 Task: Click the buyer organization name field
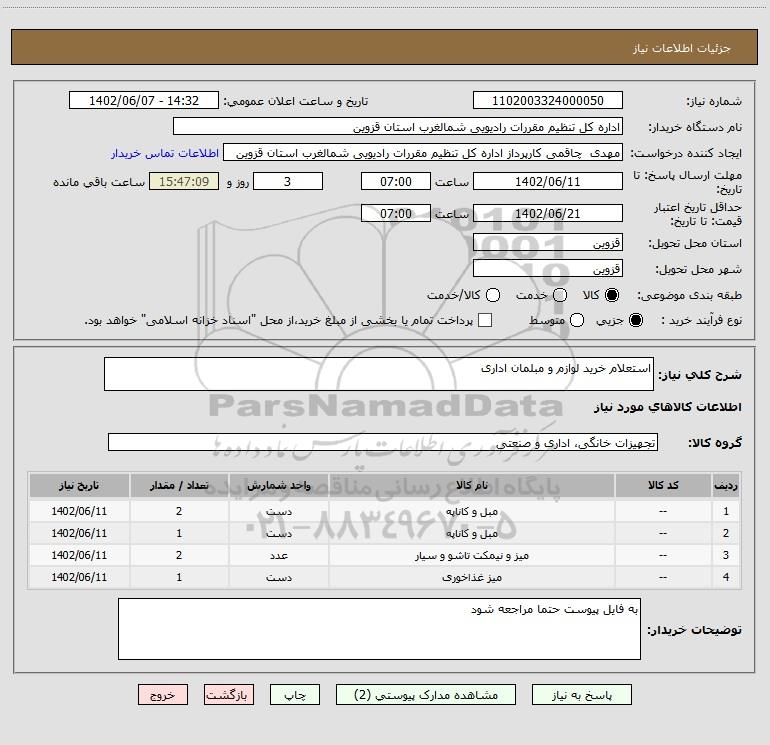pyautogui.click(x=398, y=127)
